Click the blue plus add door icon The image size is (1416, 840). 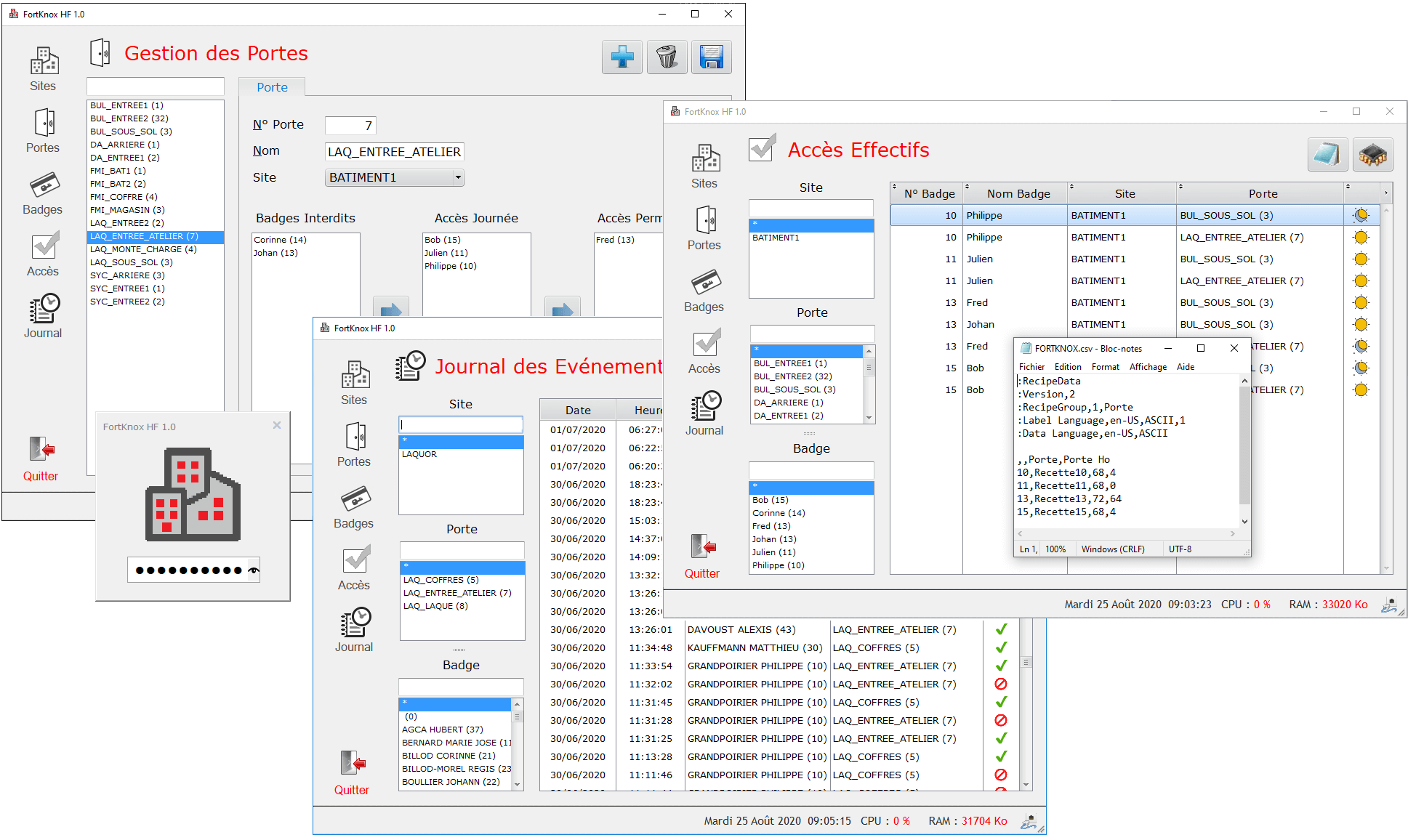[621, 57]
